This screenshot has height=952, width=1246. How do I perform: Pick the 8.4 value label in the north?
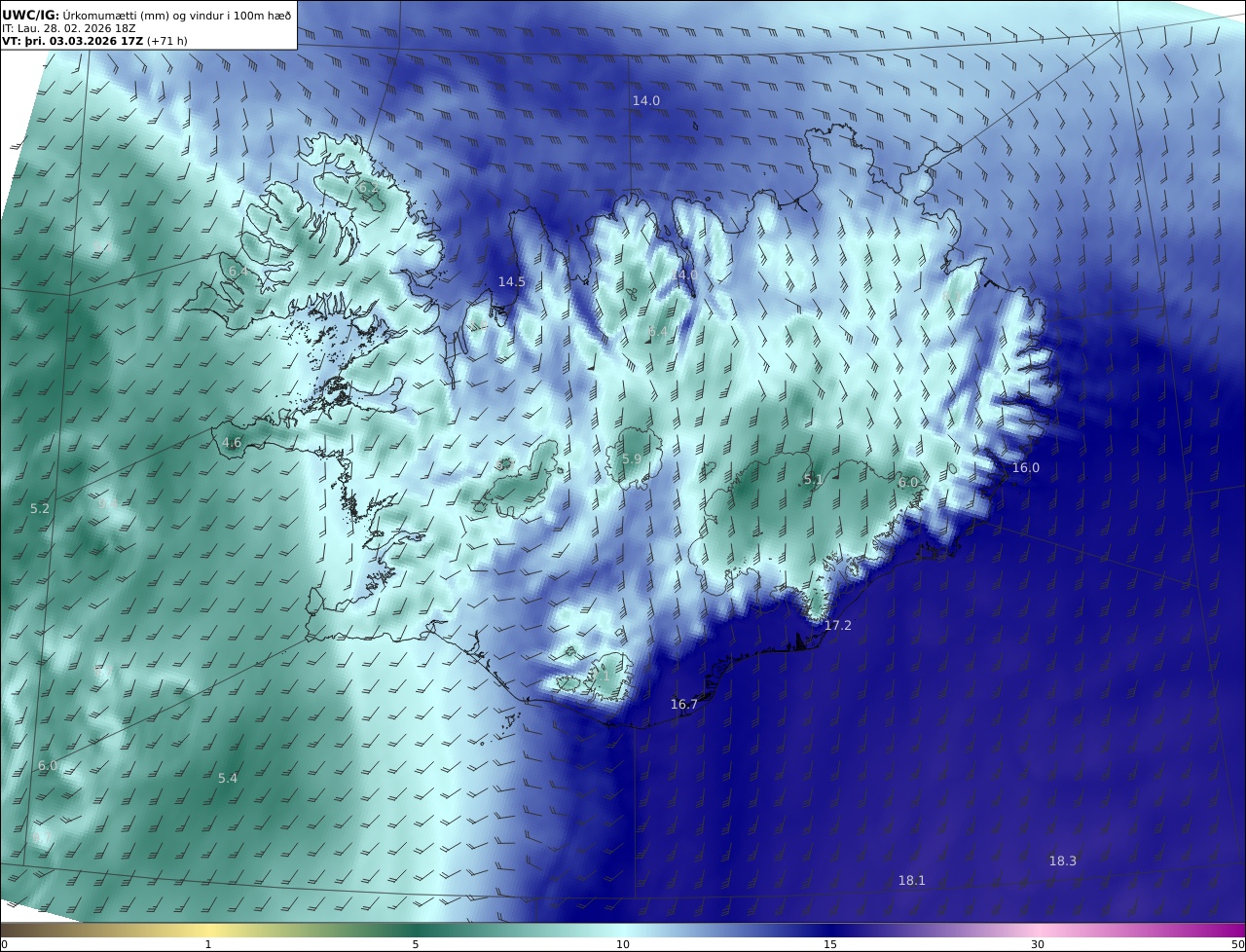point(658,332)
